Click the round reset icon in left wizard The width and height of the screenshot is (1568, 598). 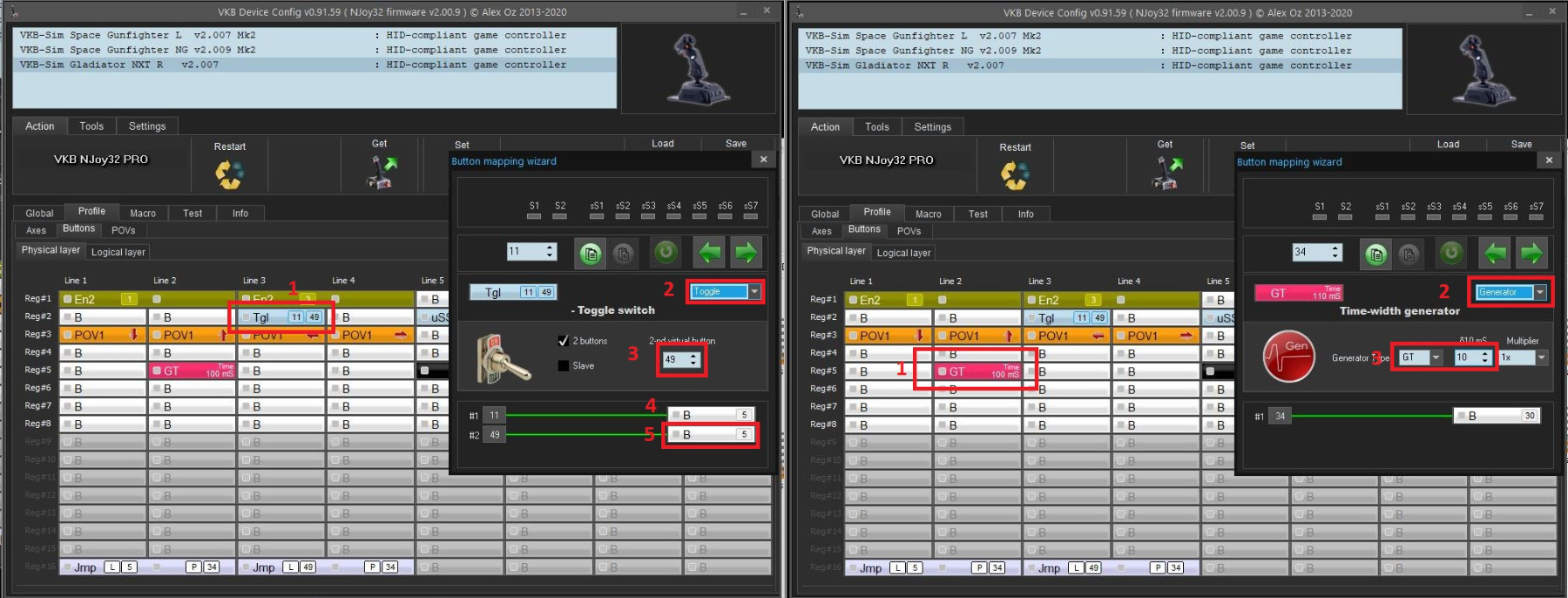coord(666,253)
